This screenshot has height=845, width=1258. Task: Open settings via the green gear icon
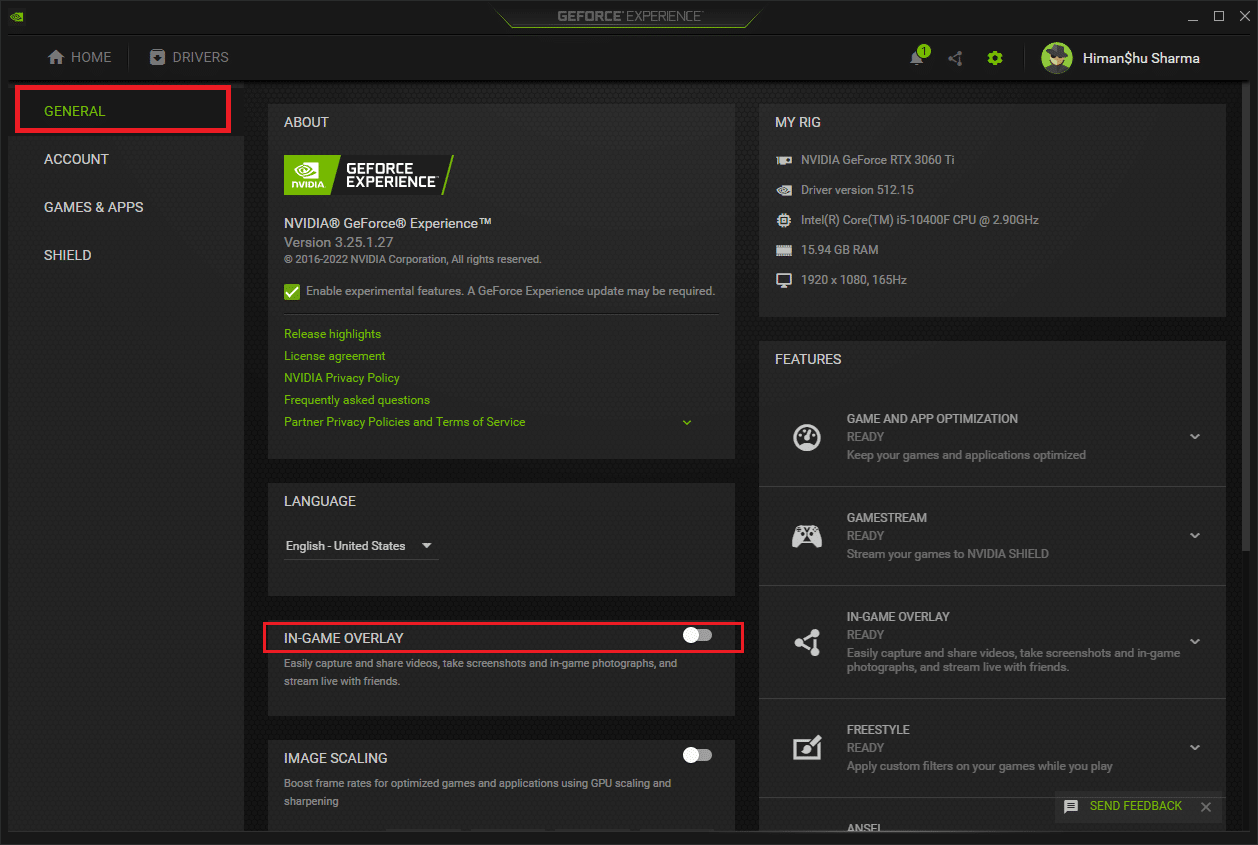pyautogui.click(x=994, y=58)
